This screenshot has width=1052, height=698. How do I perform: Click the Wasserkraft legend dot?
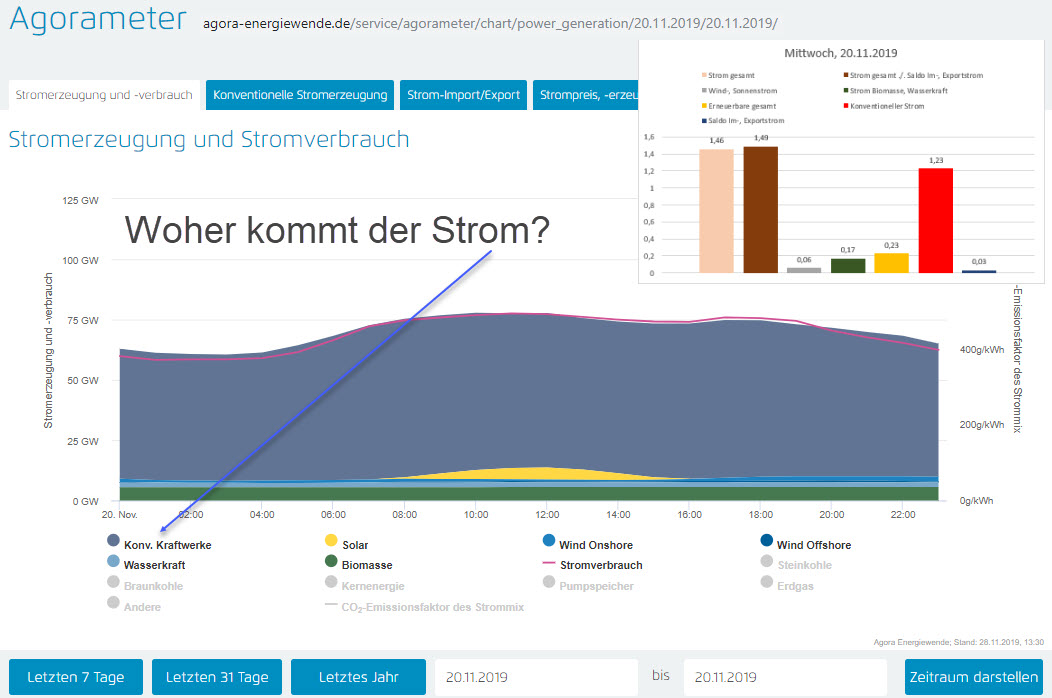(x=114, y=562)
